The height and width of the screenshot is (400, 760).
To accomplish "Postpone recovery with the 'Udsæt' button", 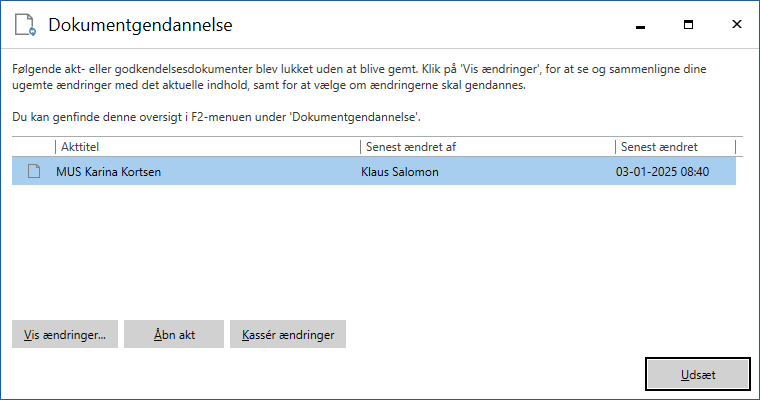I will (697, 373).
